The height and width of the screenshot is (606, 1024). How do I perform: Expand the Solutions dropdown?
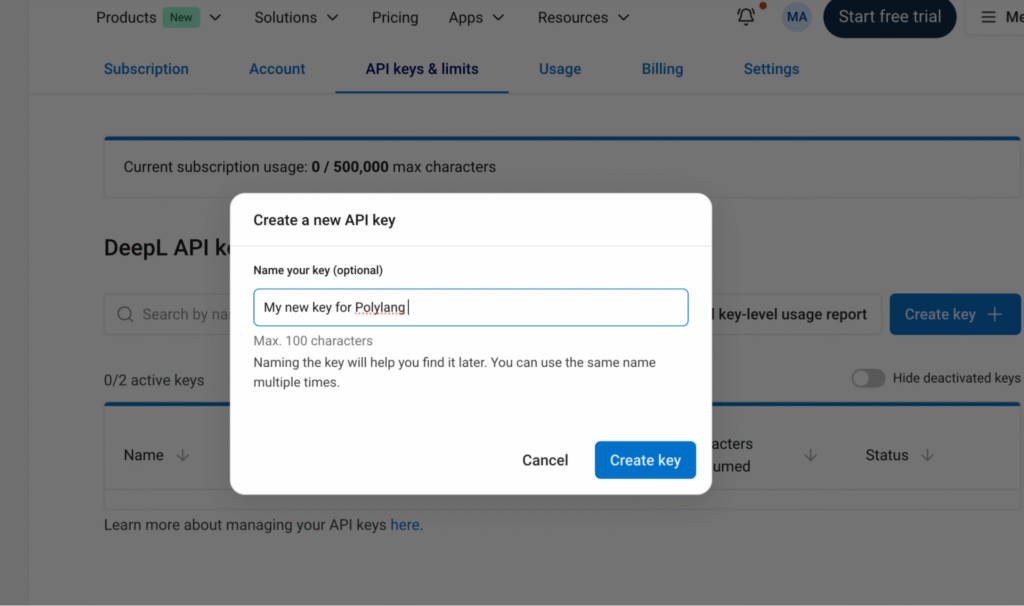click(296, 17)
